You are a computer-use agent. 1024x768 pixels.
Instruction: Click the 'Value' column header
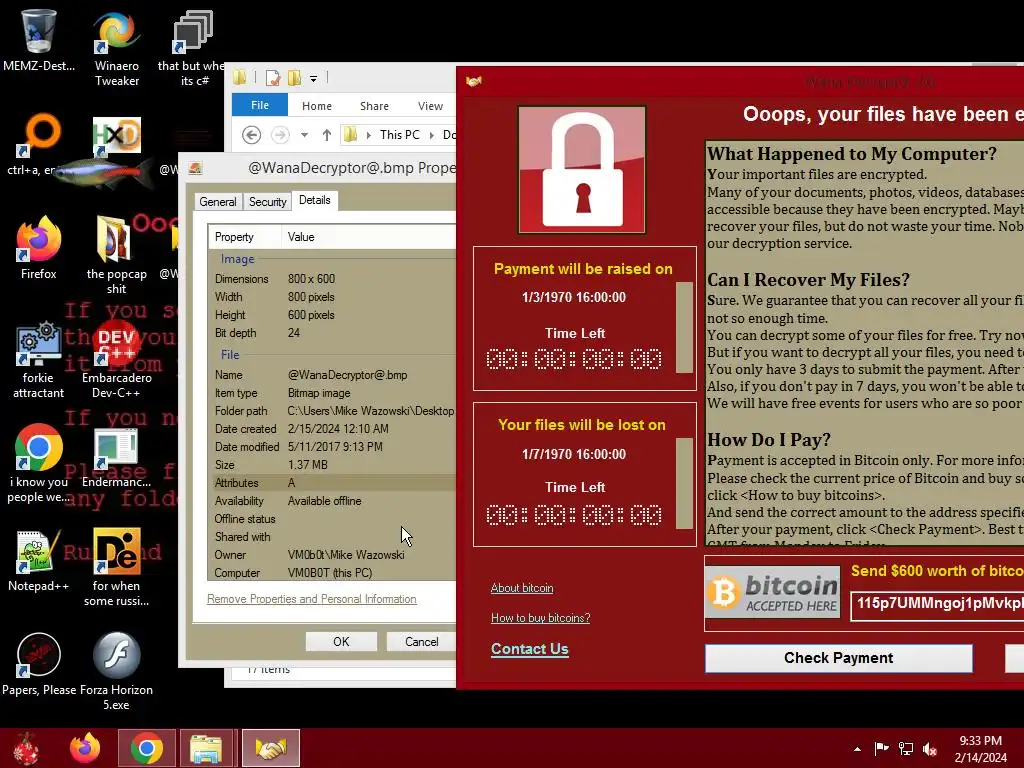point(369,237)
